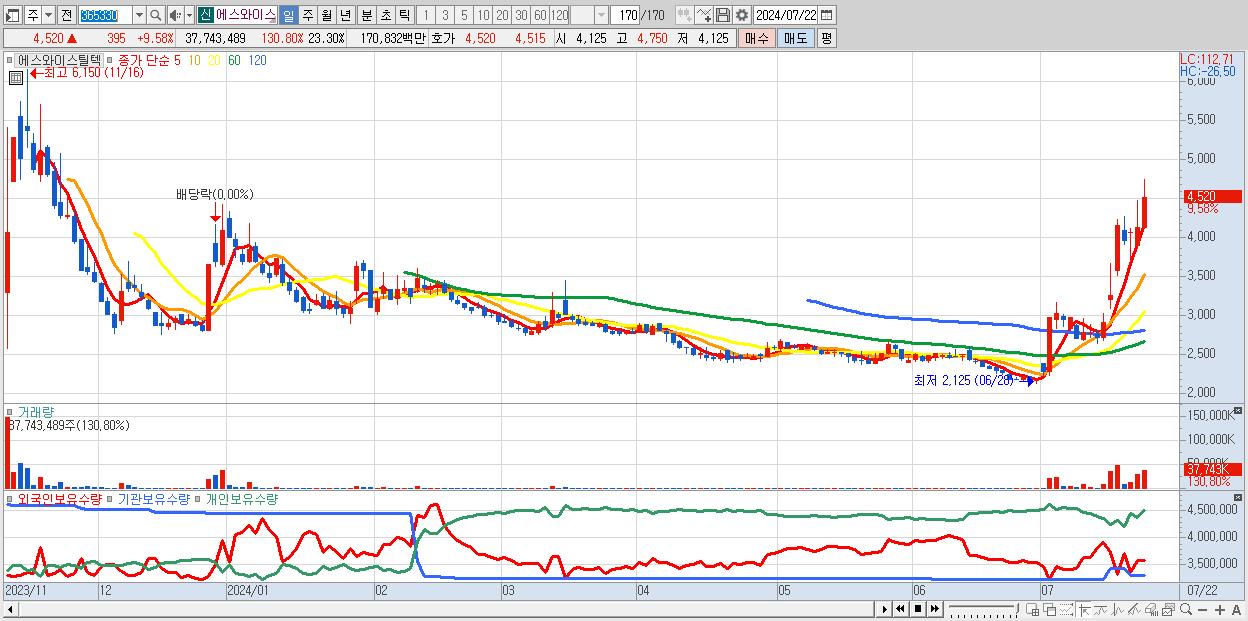The width and height of the screenshot is (1248, 621).
Task: Select interval preset 30
Action: tap(521, 15)
